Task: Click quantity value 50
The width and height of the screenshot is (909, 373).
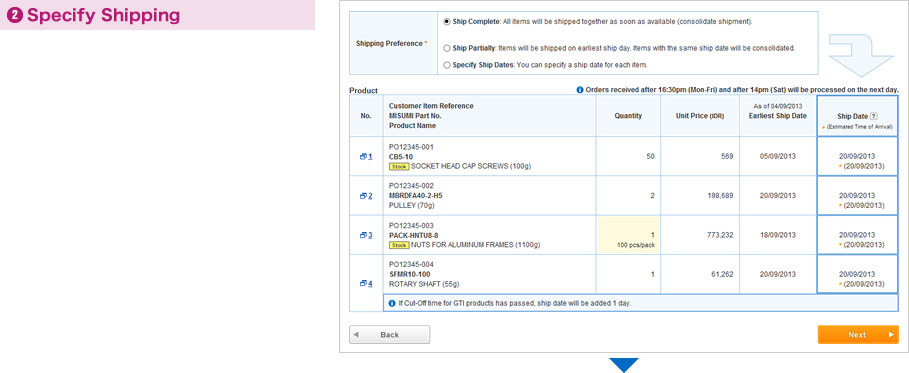Action: [x=650, y=157]
